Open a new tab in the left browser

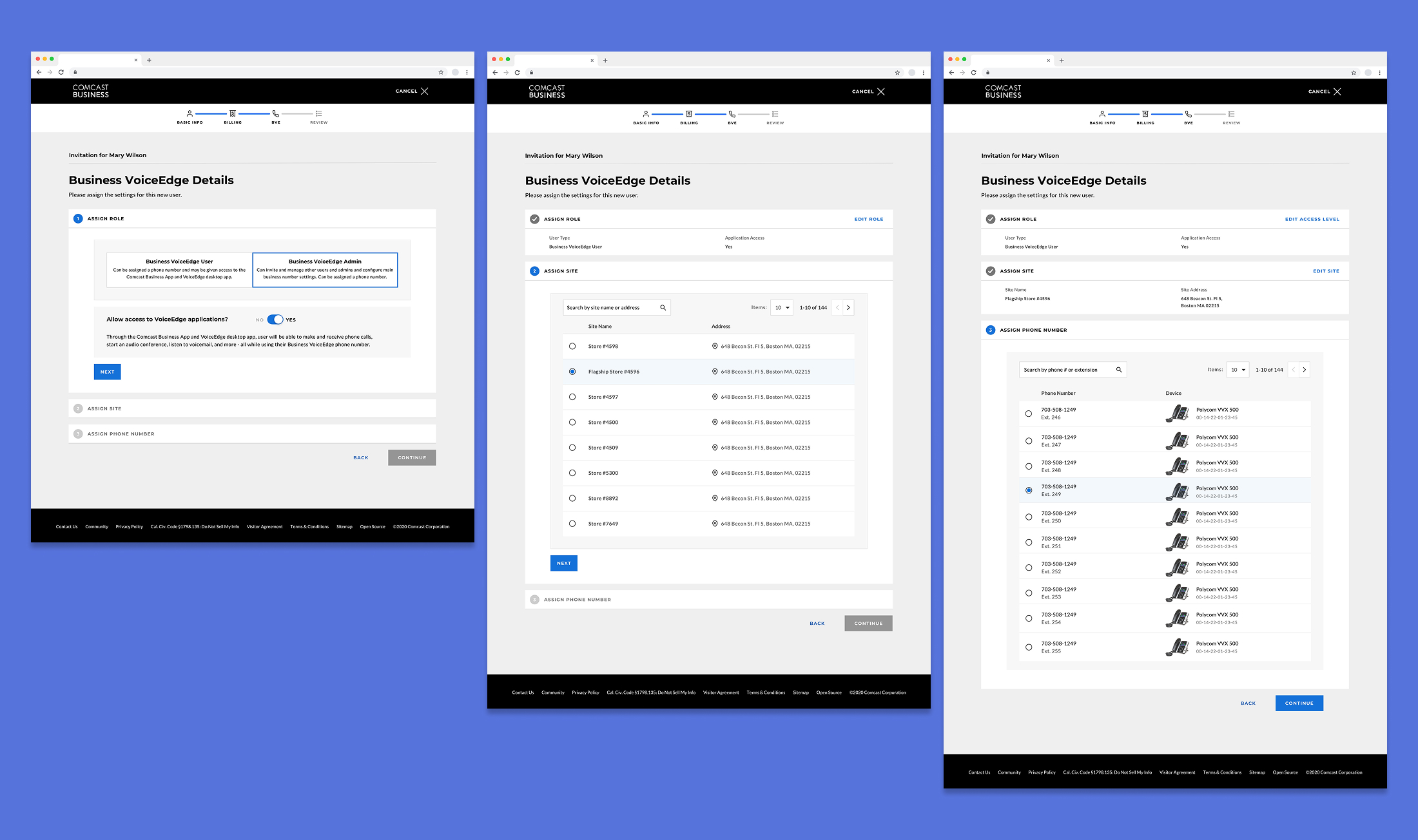149,60
